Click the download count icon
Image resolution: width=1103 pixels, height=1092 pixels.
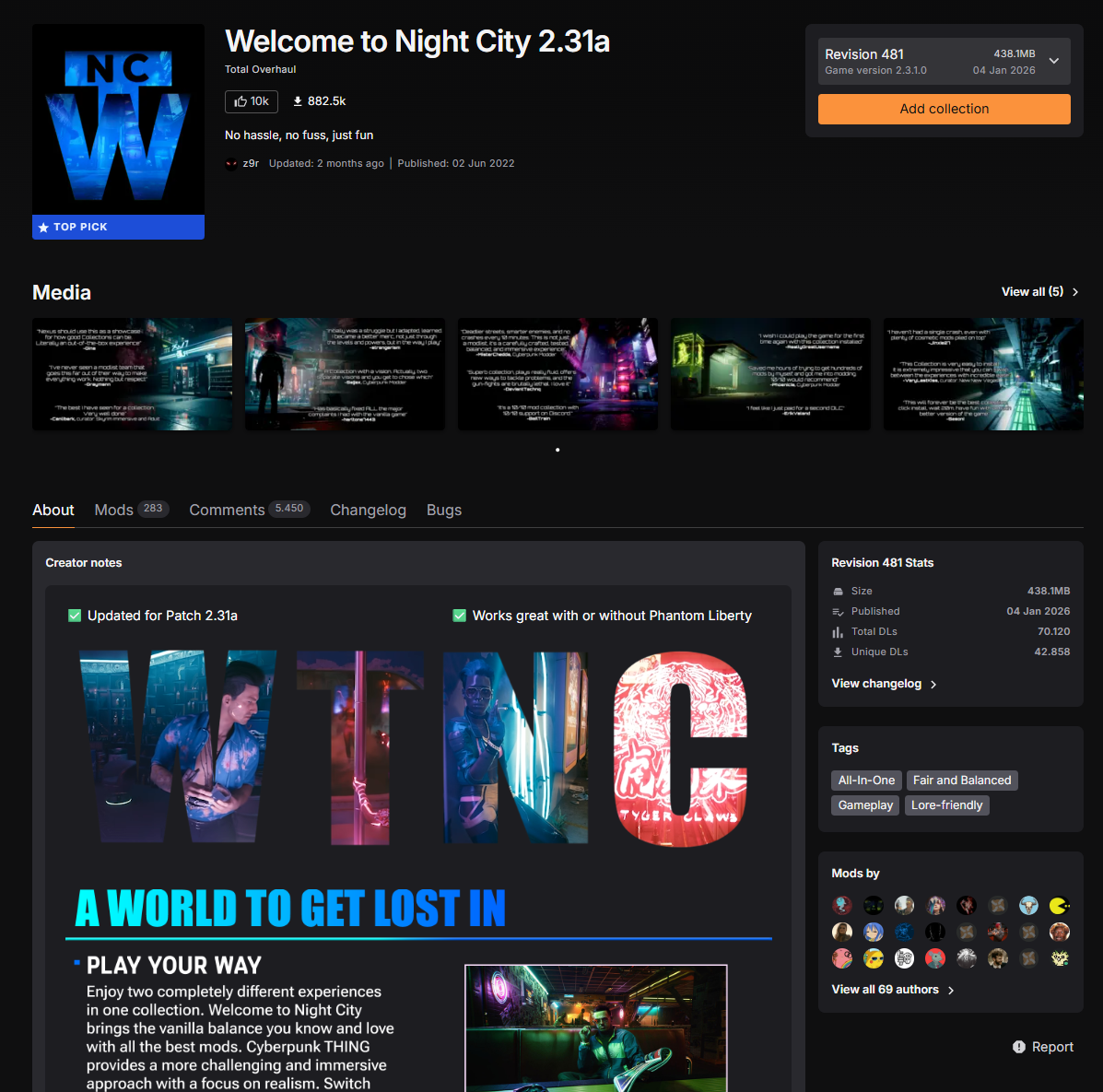[x=298, y=101]
